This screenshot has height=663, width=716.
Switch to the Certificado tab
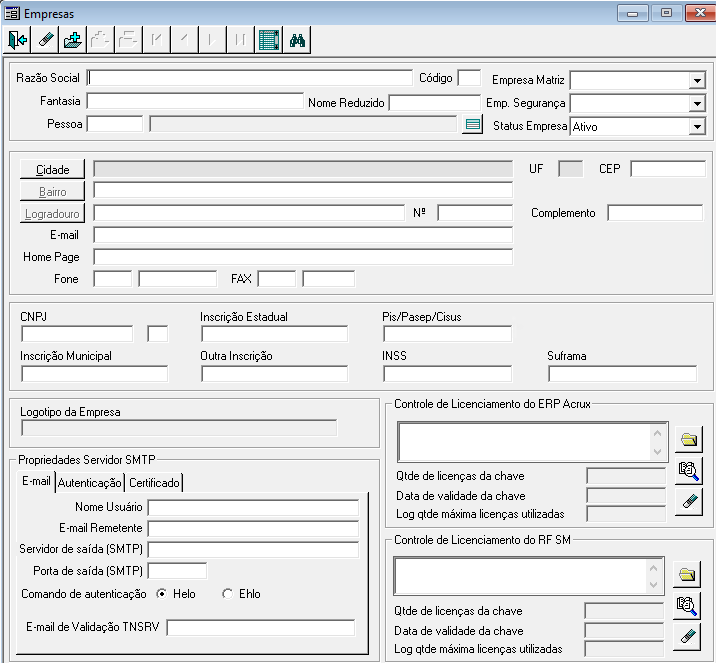(154, 483)
